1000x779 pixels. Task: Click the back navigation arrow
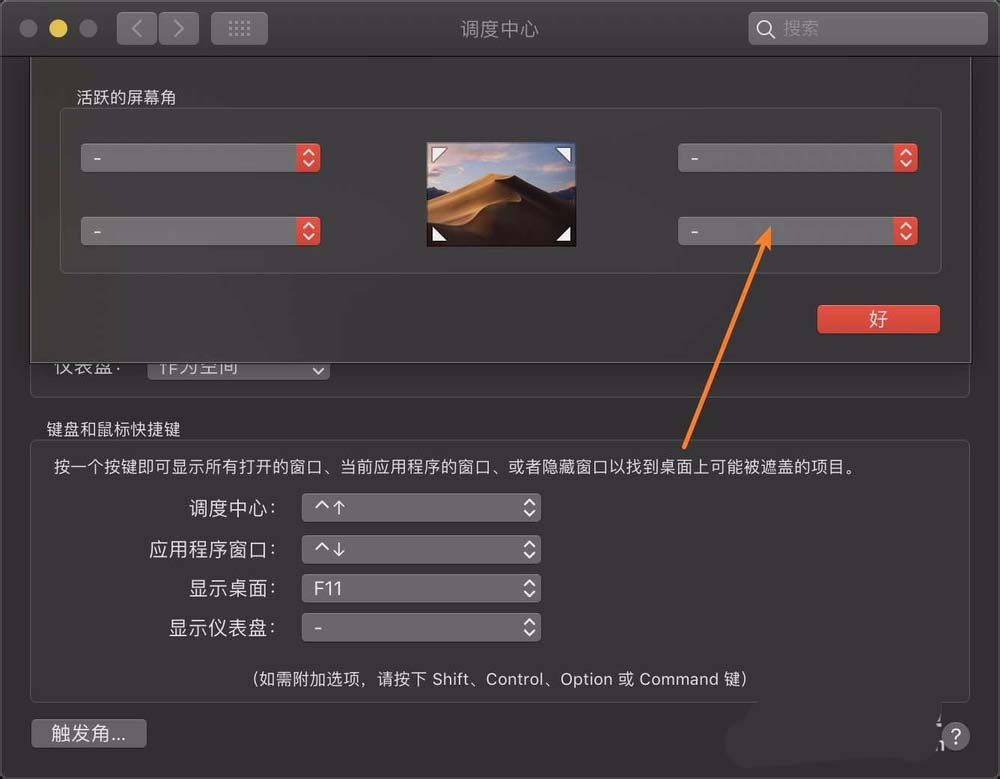[x=136, y=28]
